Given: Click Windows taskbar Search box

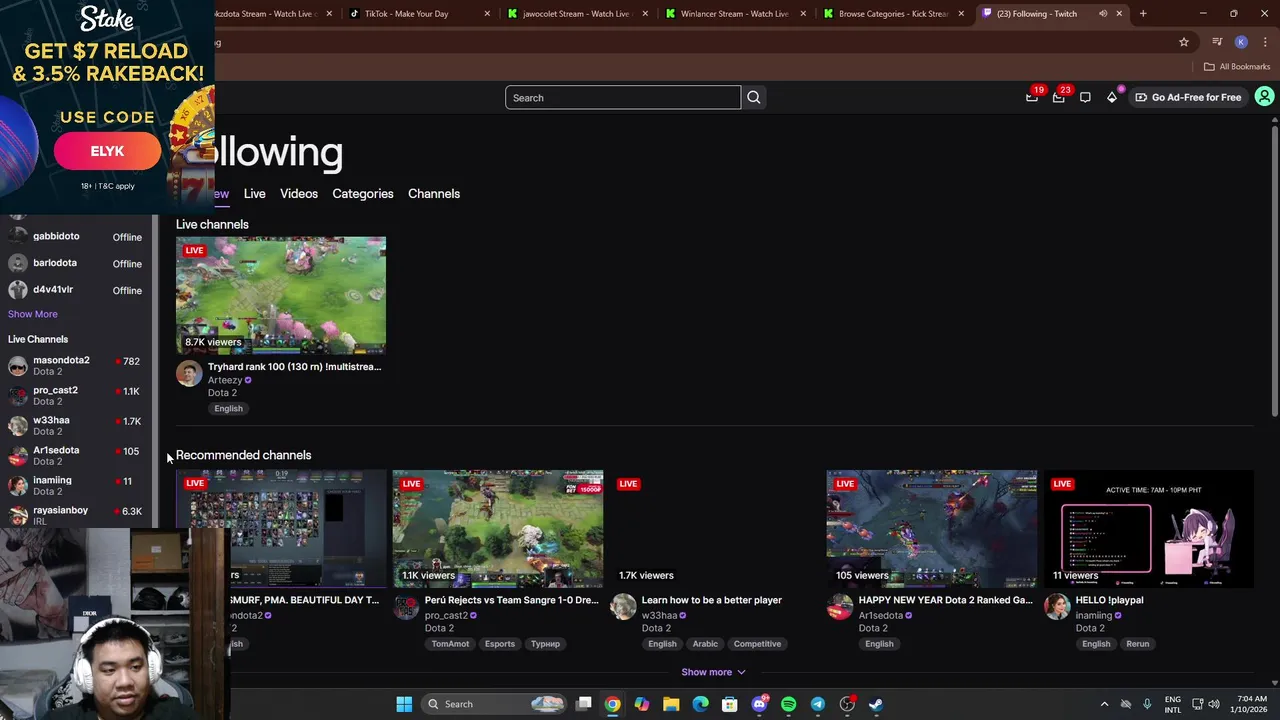Looking at the screenshot, I should [495, 704].
